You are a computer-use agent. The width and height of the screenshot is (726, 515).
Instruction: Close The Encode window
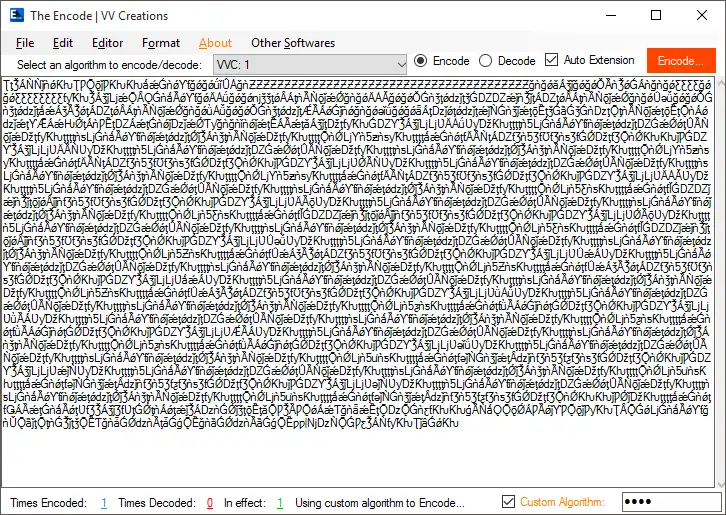[x=701, y=15]
